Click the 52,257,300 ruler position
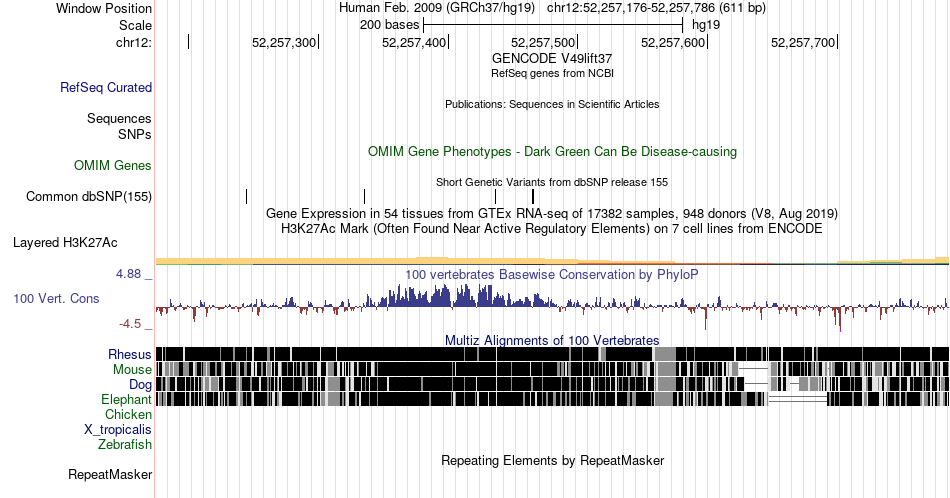This screenshot has height=498, width=950. pos(284,42)
